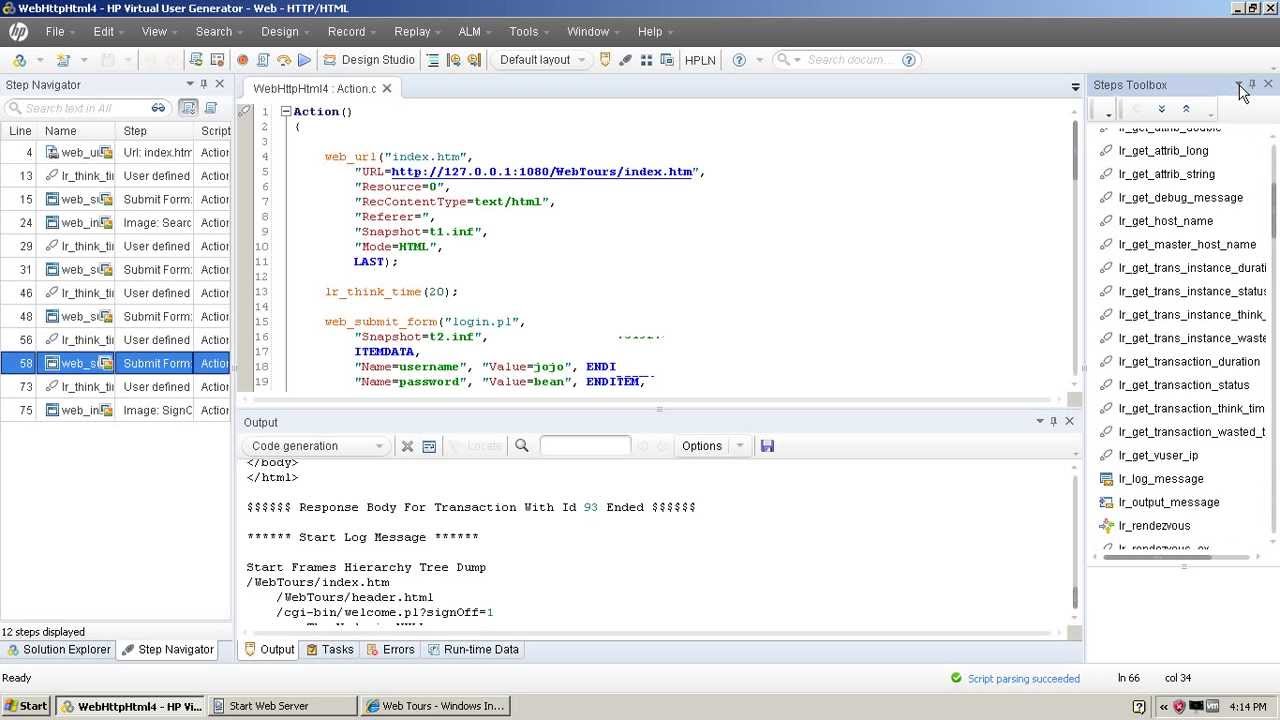Image resolution: width=1280 pixels, height=720 pixels.
Task: Pin the Step Navigator panel
Action: point(204,85)
